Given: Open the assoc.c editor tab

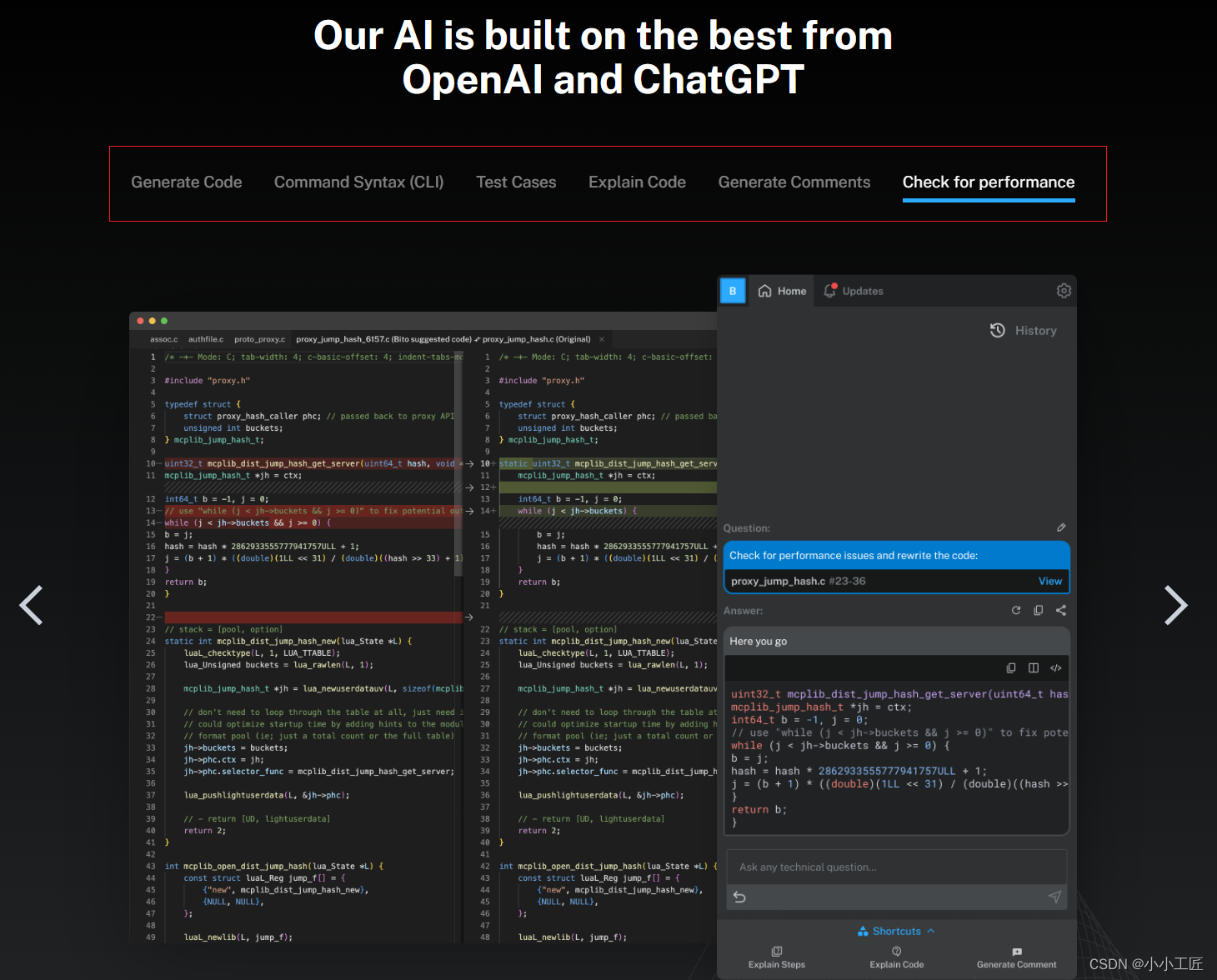Looking at the screenshot, I should point(163,339).
